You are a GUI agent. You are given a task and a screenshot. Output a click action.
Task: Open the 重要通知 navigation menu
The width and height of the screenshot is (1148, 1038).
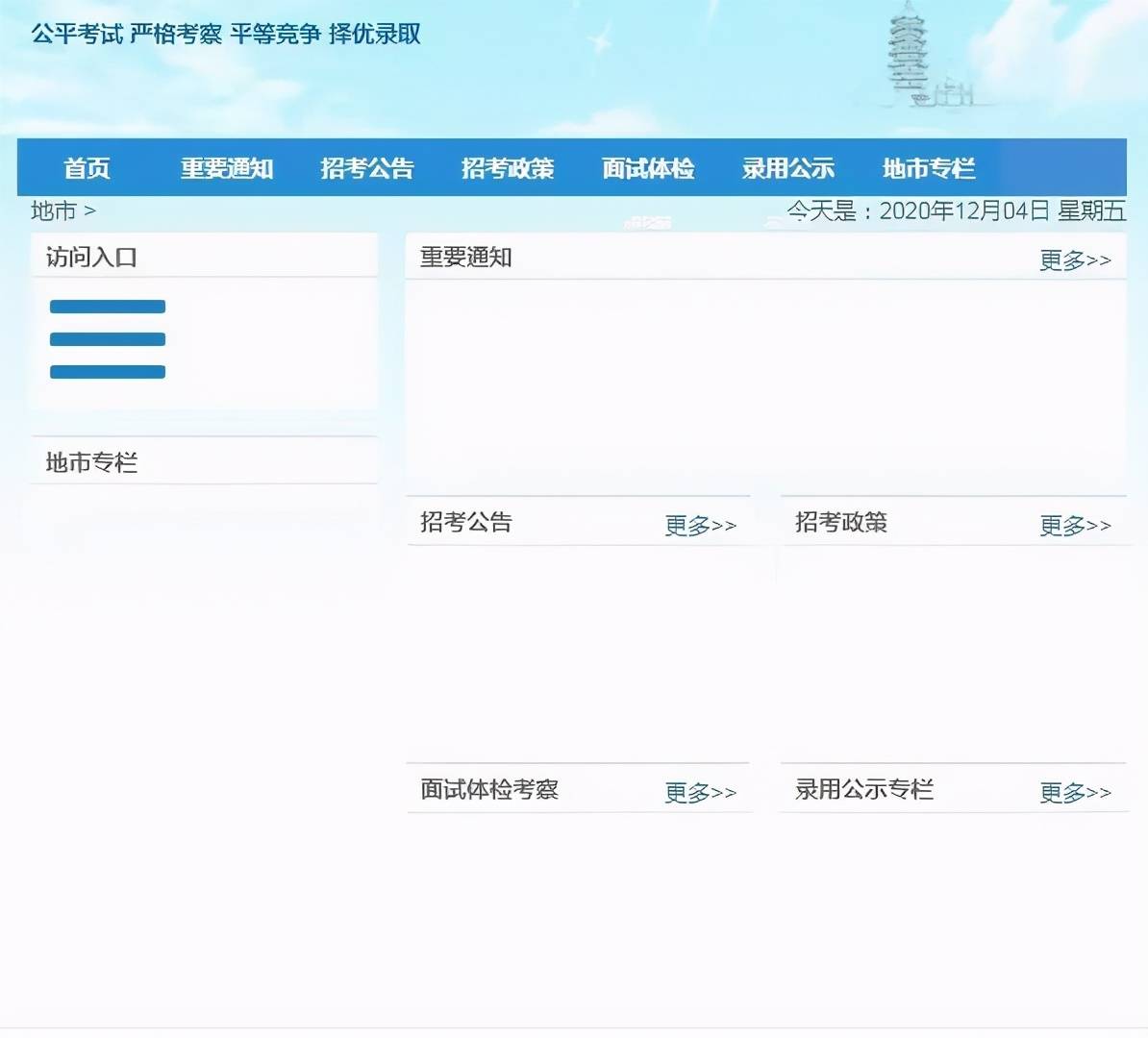coord(227,168)
